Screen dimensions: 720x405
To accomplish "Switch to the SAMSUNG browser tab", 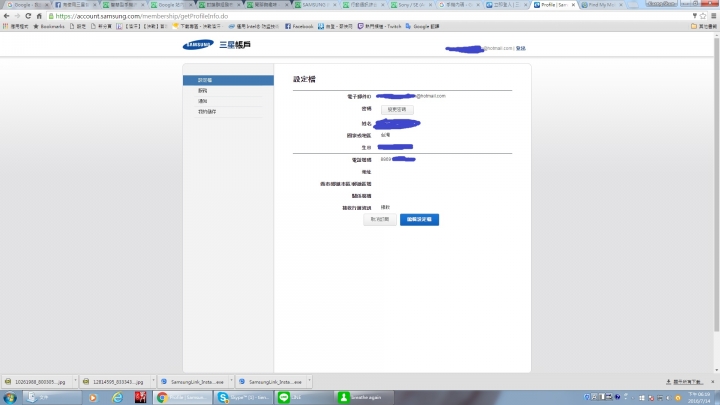I will 316,5.
